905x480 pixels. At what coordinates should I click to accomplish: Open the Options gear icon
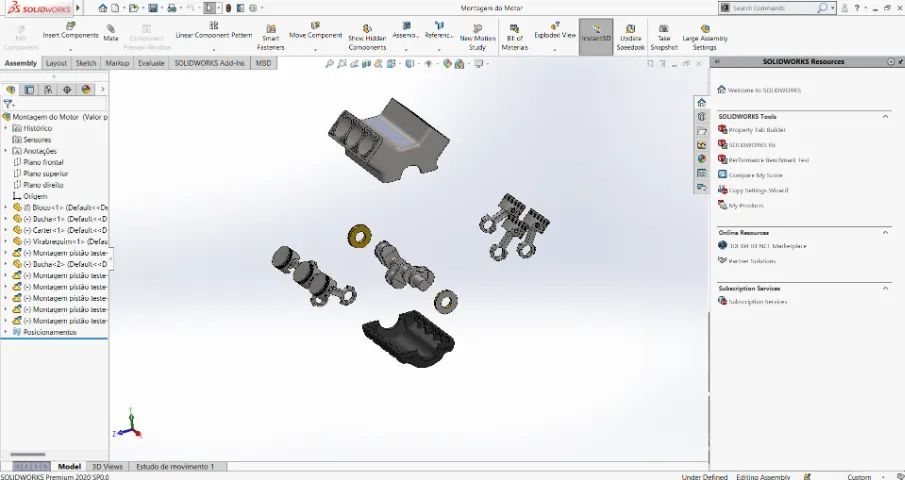click(253, 8)
